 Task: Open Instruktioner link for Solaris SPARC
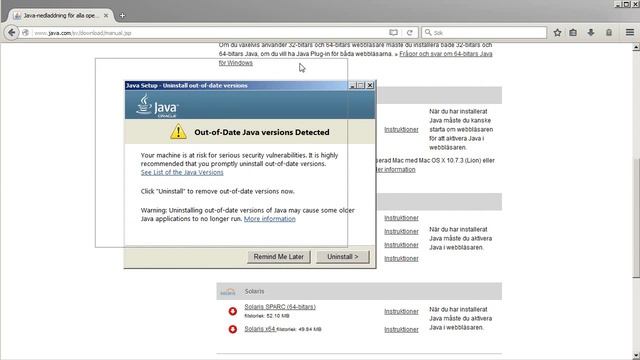(x=401, y=311)
